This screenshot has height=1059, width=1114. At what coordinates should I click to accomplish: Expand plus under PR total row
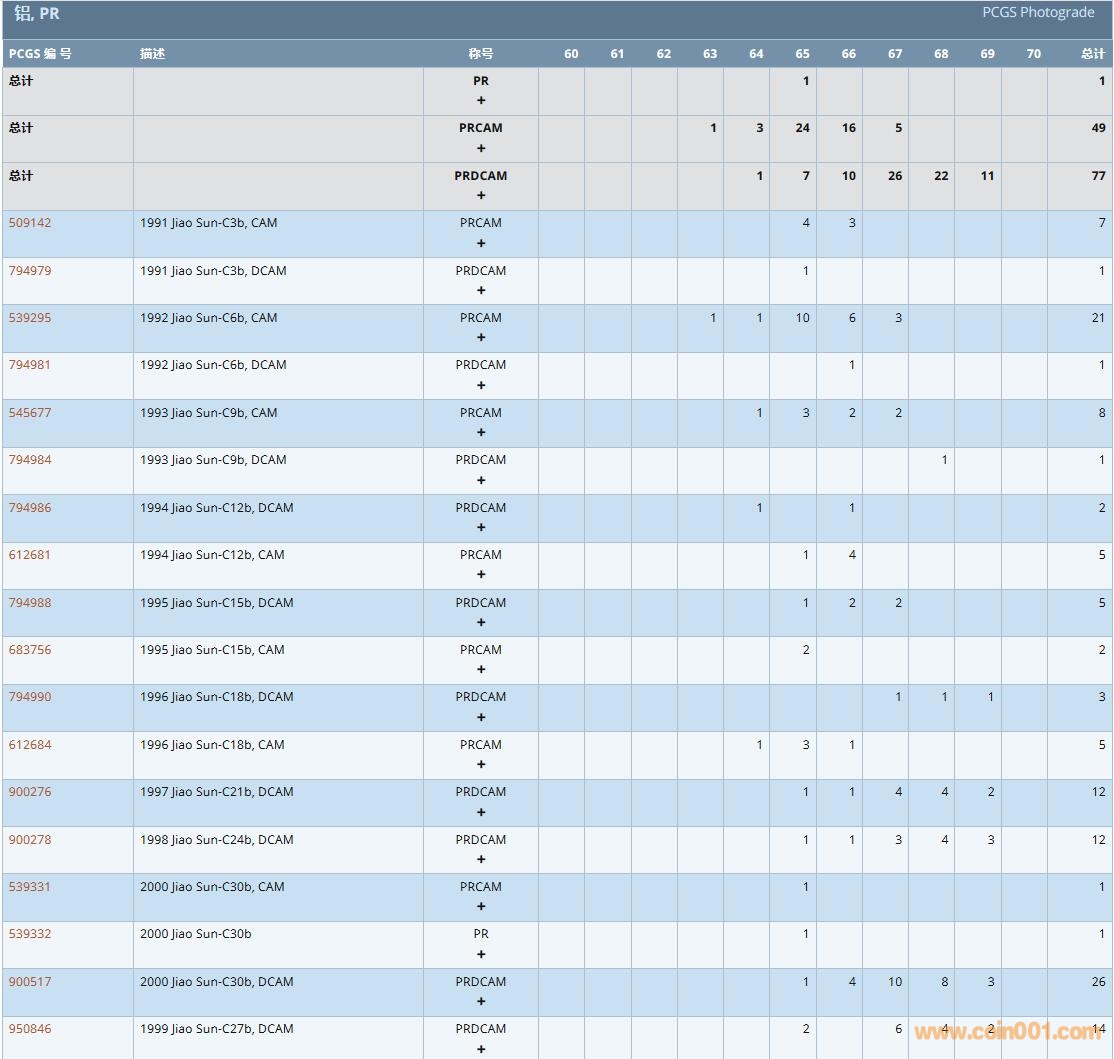tap(481, 101)
